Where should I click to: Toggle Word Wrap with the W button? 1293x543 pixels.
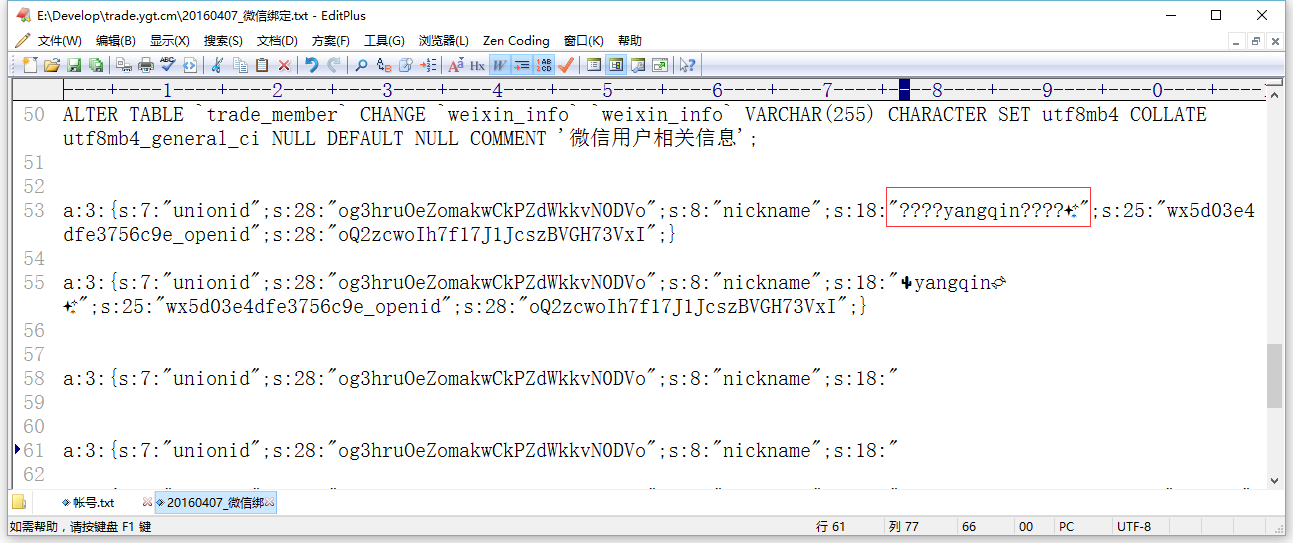click(499, 65)
